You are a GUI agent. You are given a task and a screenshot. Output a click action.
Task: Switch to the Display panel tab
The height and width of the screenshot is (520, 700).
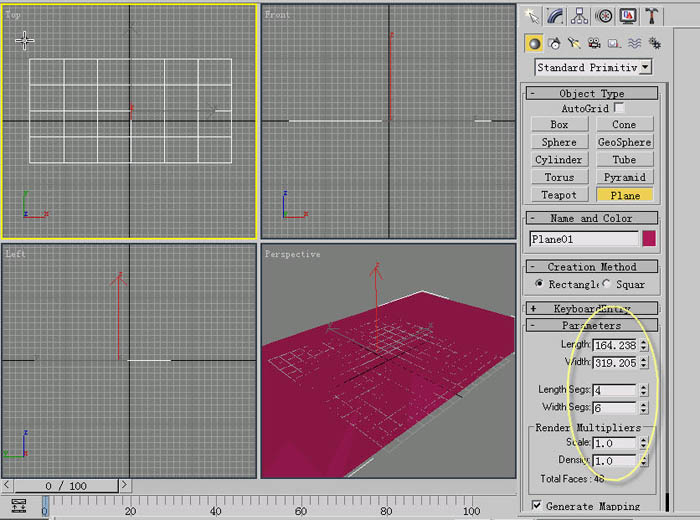(628, 17)
